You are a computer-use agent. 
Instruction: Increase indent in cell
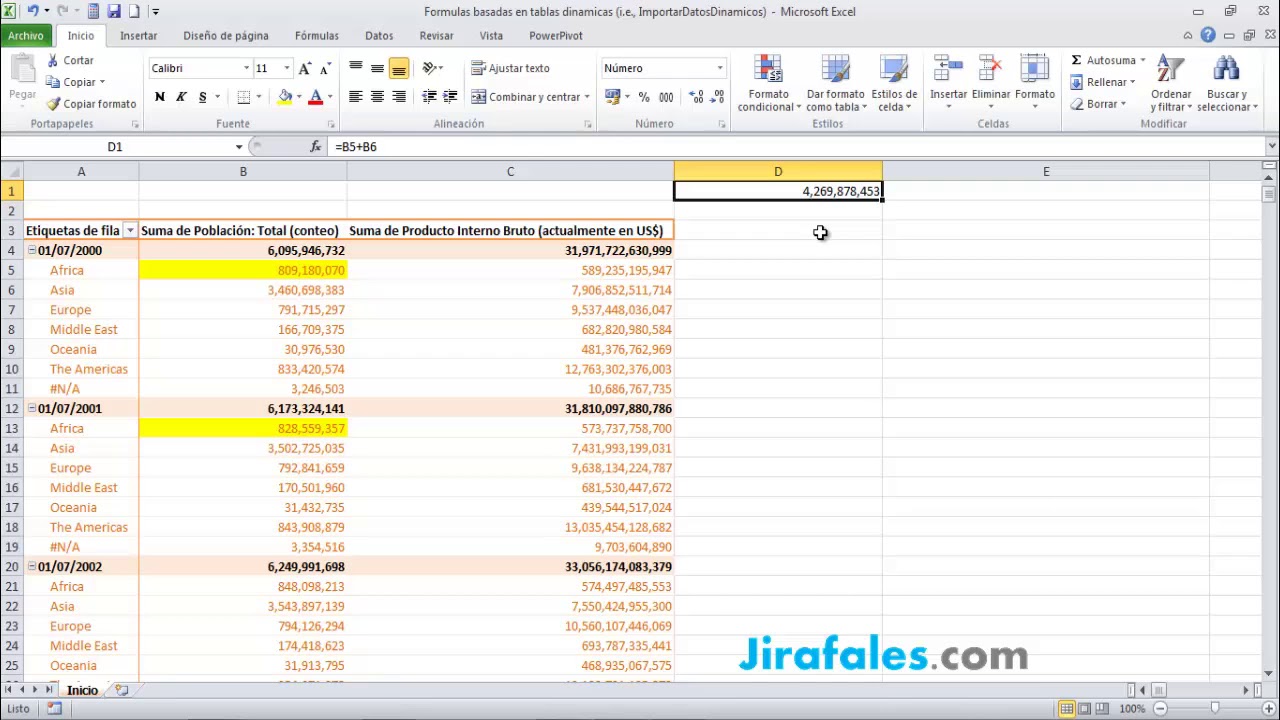click(x=450, y=97)
